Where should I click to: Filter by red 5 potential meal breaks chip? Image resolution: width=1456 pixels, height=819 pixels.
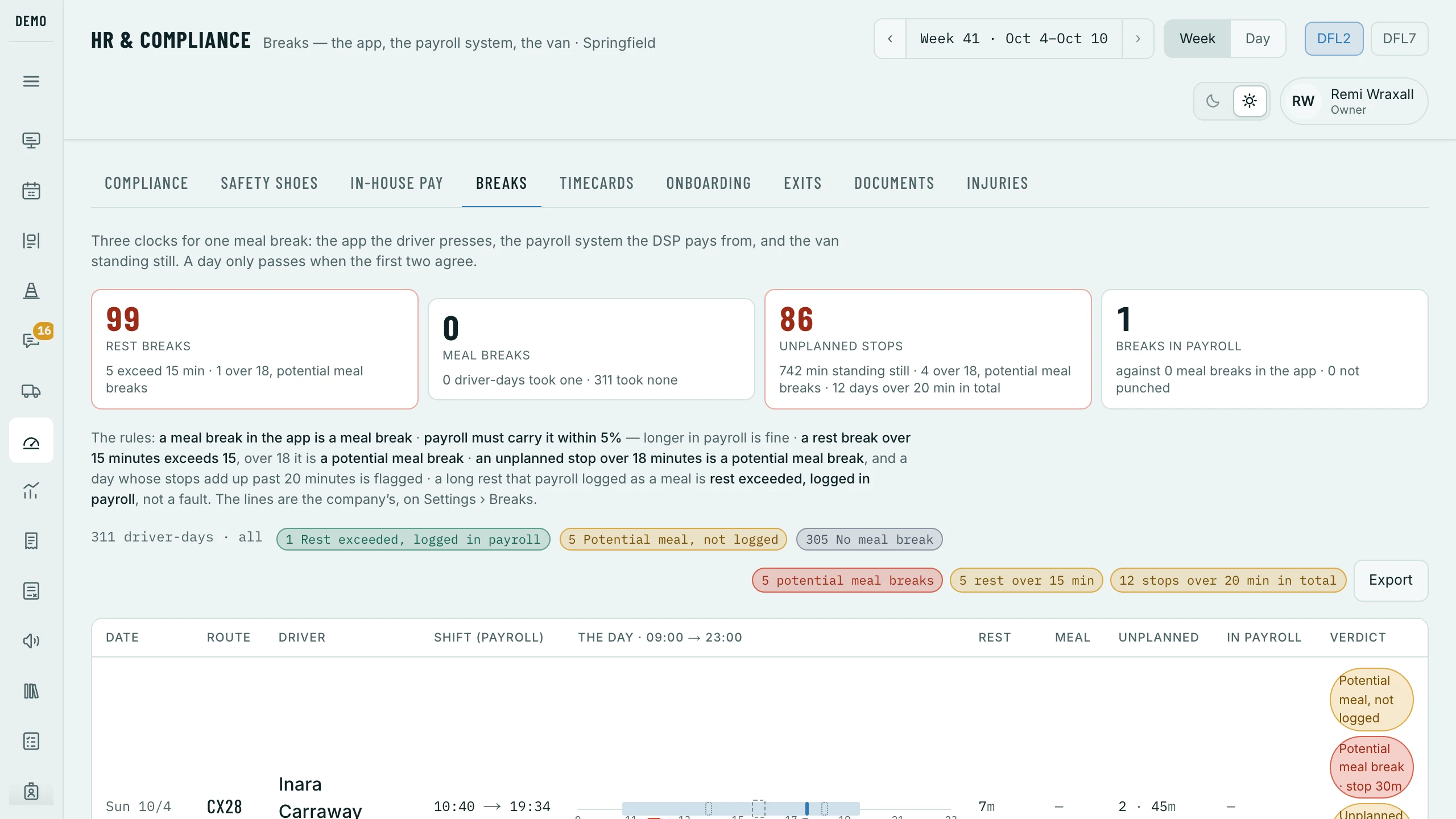point(847,580)
